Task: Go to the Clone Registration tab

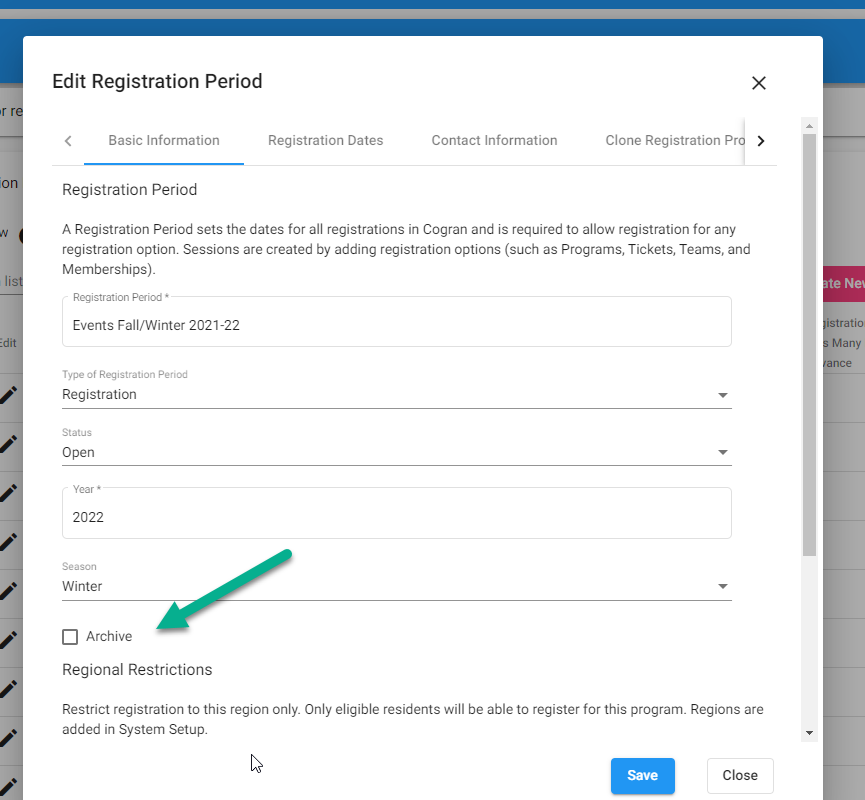Action: 676,141
